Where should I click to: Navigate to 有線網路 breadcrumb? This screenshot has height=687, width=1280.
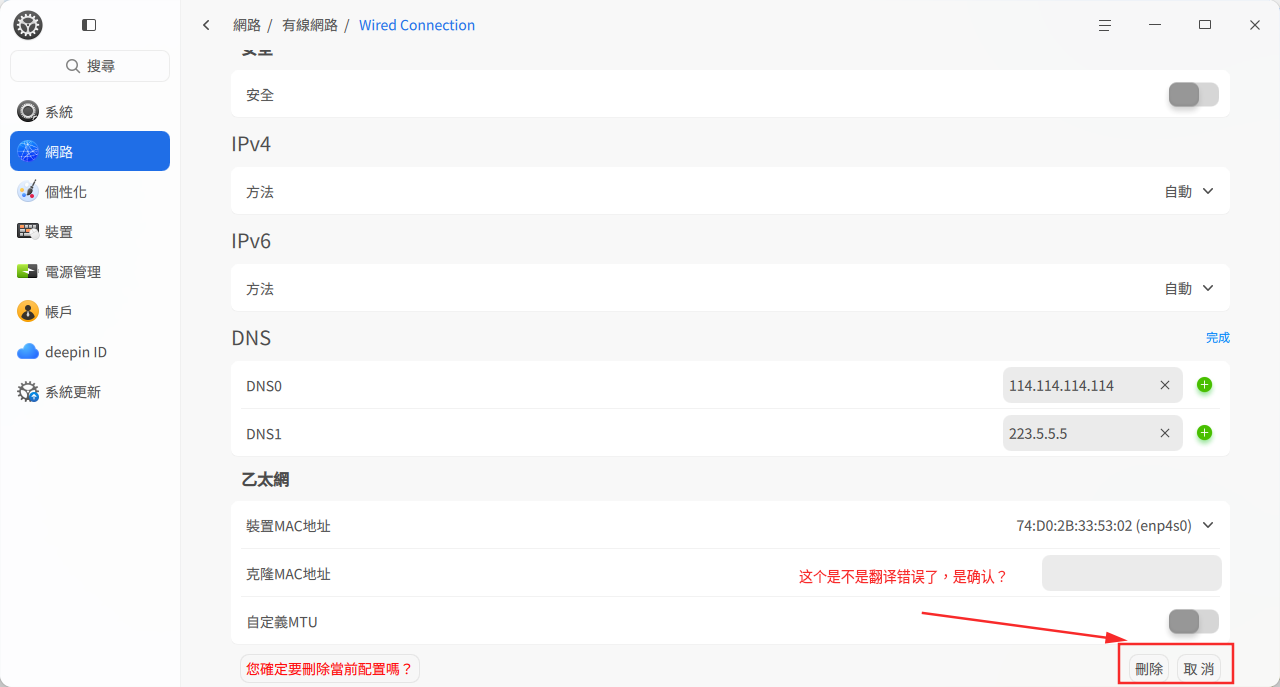pos(310,25)
